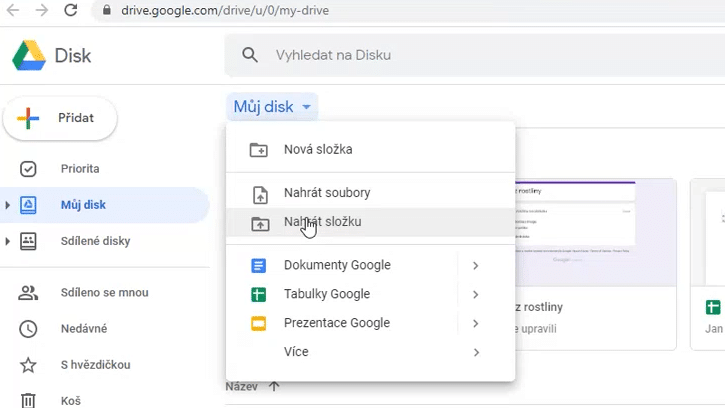
Task: Open Nedávné in sidebar
Action: coord(84,328)
